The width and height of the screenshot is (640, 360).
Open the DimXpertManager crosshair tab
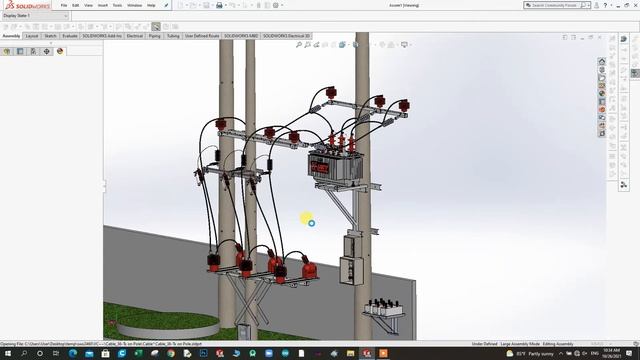point(47,51)
